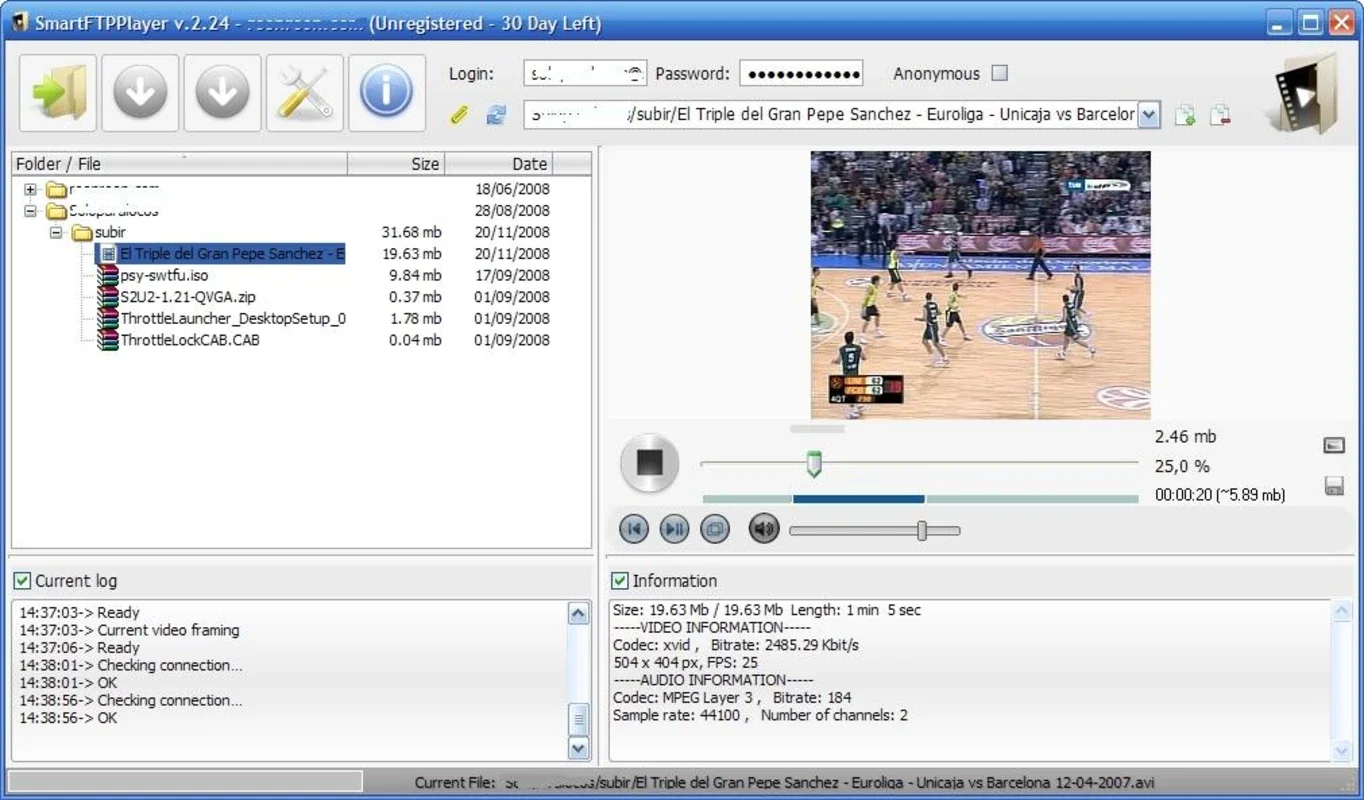This screenshot has width=1364, height=800.
Task: Toggle the Anonymous checkbox
Action: [x=999, y=73]
